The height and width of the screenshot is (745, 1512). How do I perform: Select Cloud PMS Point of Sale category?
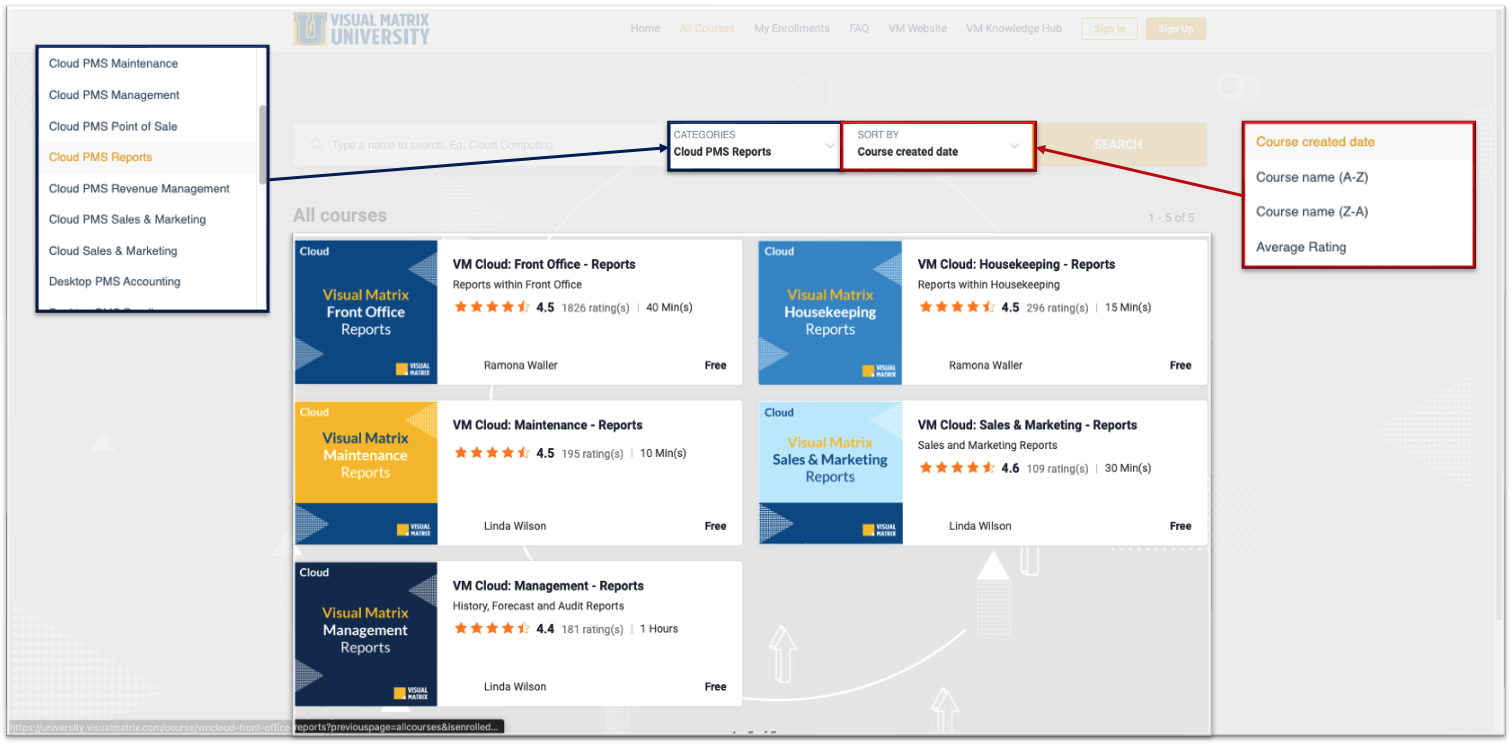pyautogui.click(x=113, y=126)
